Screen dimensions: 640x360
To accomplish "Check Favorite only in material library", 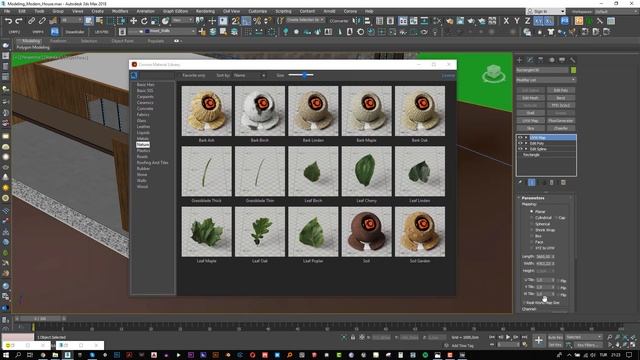I will tap(180, 76).
